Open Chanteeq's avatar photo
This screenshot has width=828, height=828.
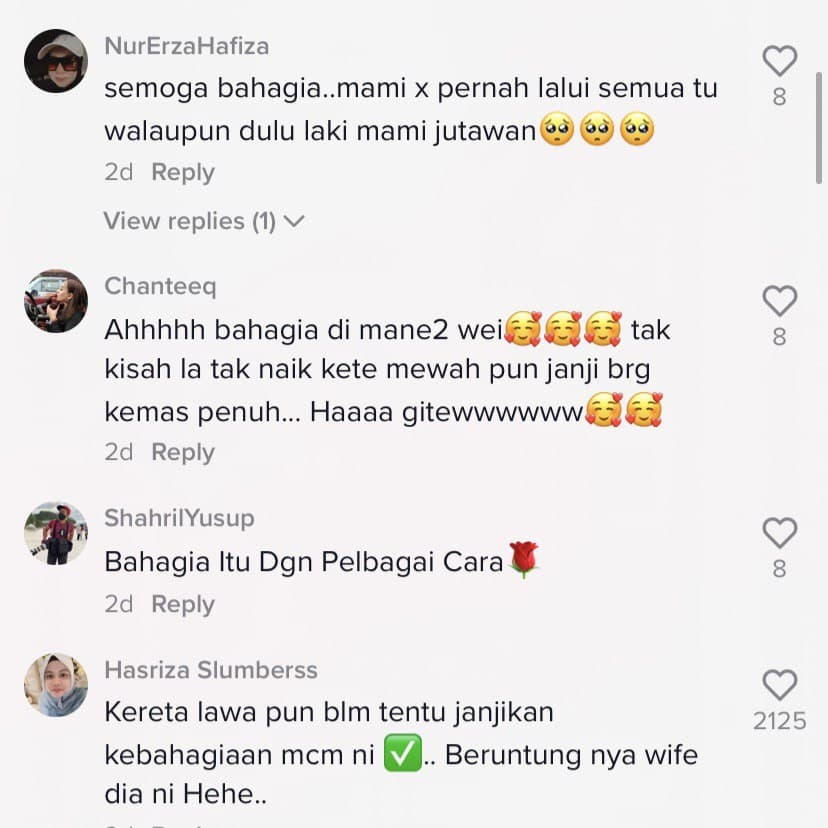tap(56, 301)
